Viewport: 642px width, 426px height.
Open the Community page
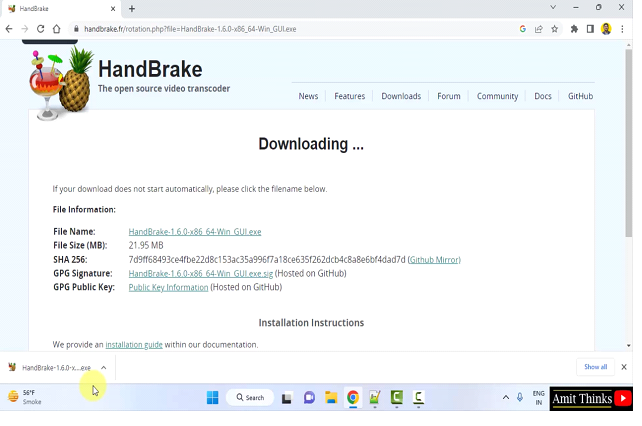pyautogui.click(x=497, y=96)
